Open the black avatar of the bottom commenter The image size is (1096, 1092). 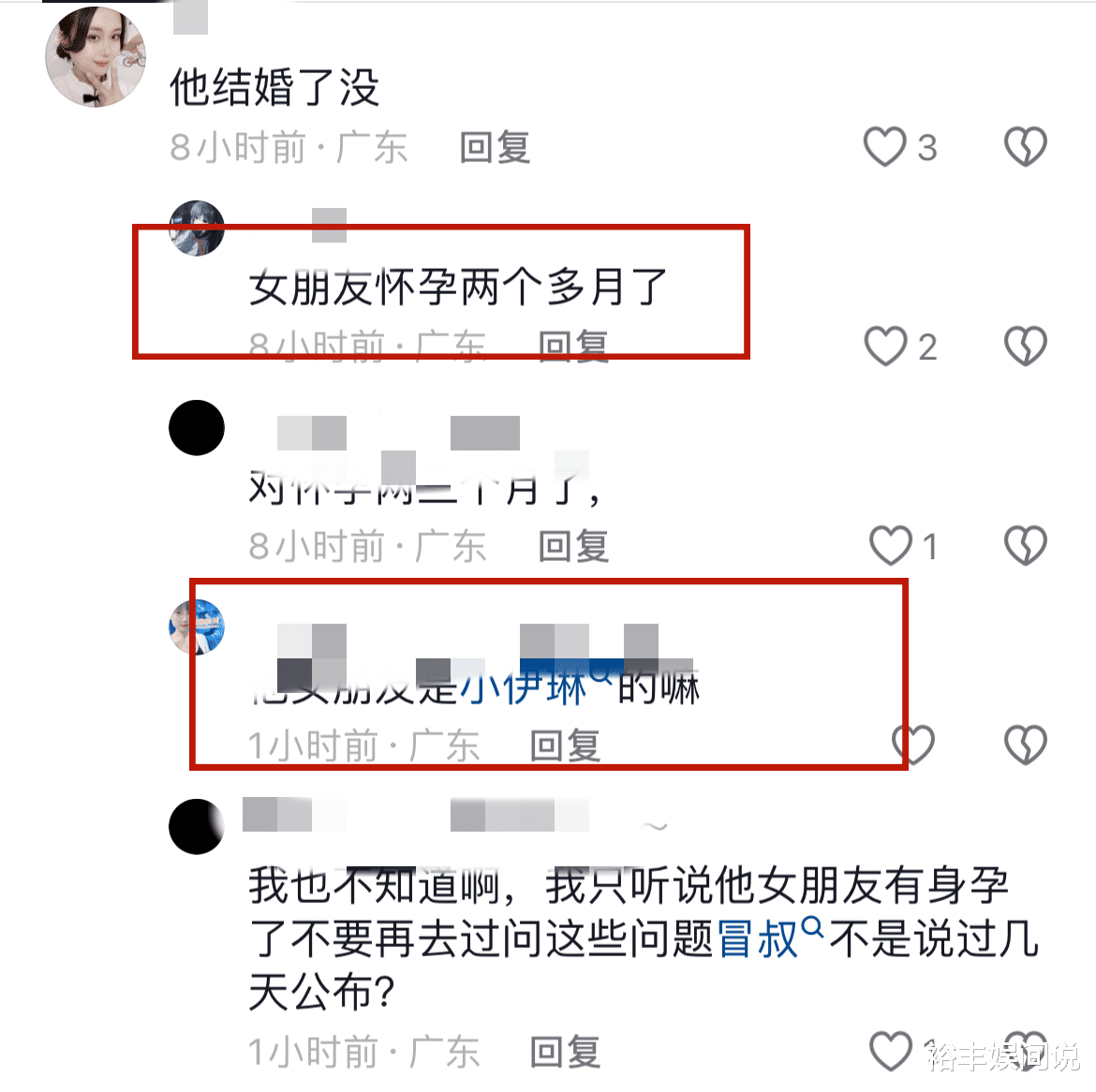pos(197,827)
